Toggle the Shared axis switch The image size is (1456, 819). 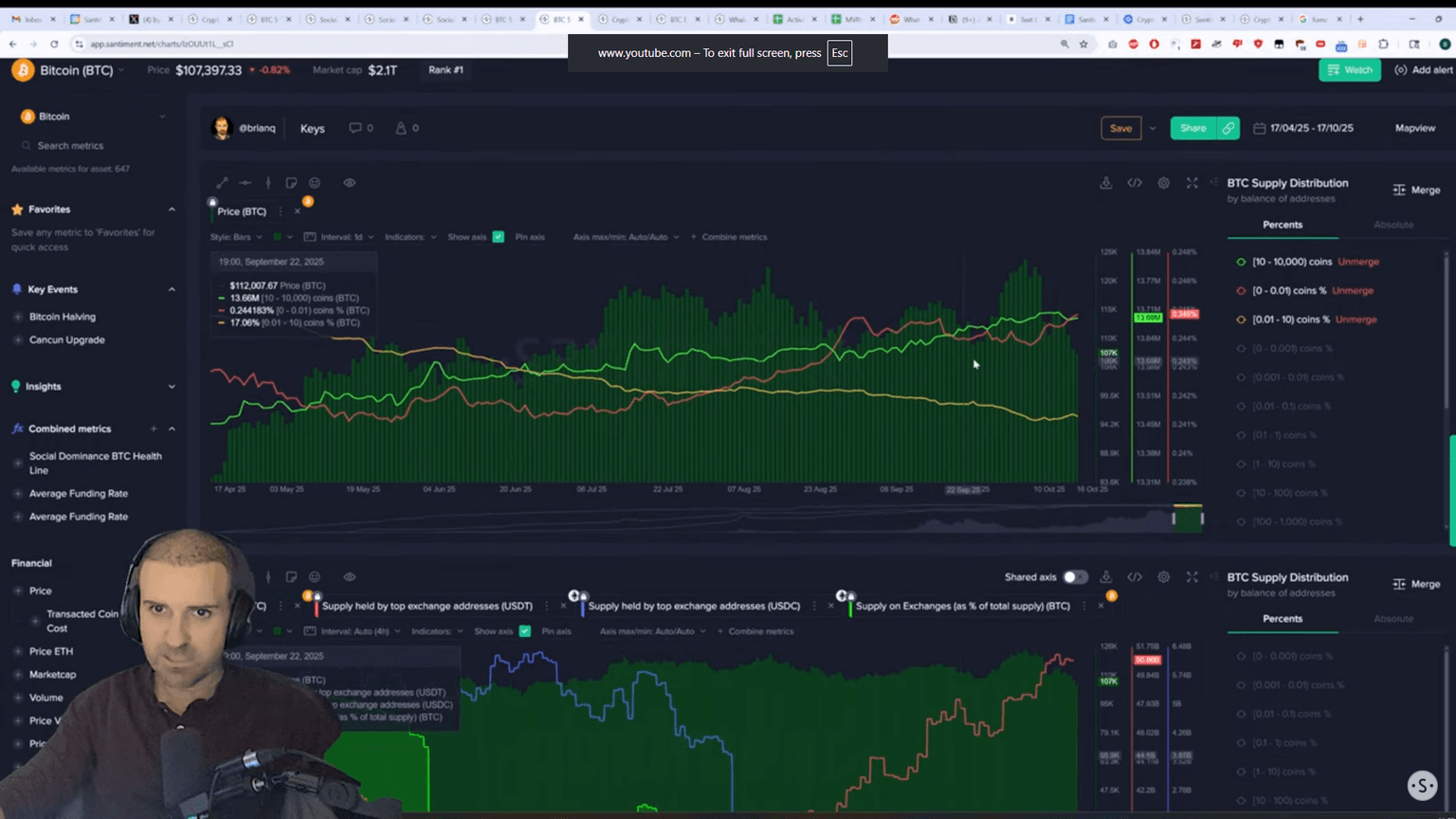click(x=1074, y=577)
